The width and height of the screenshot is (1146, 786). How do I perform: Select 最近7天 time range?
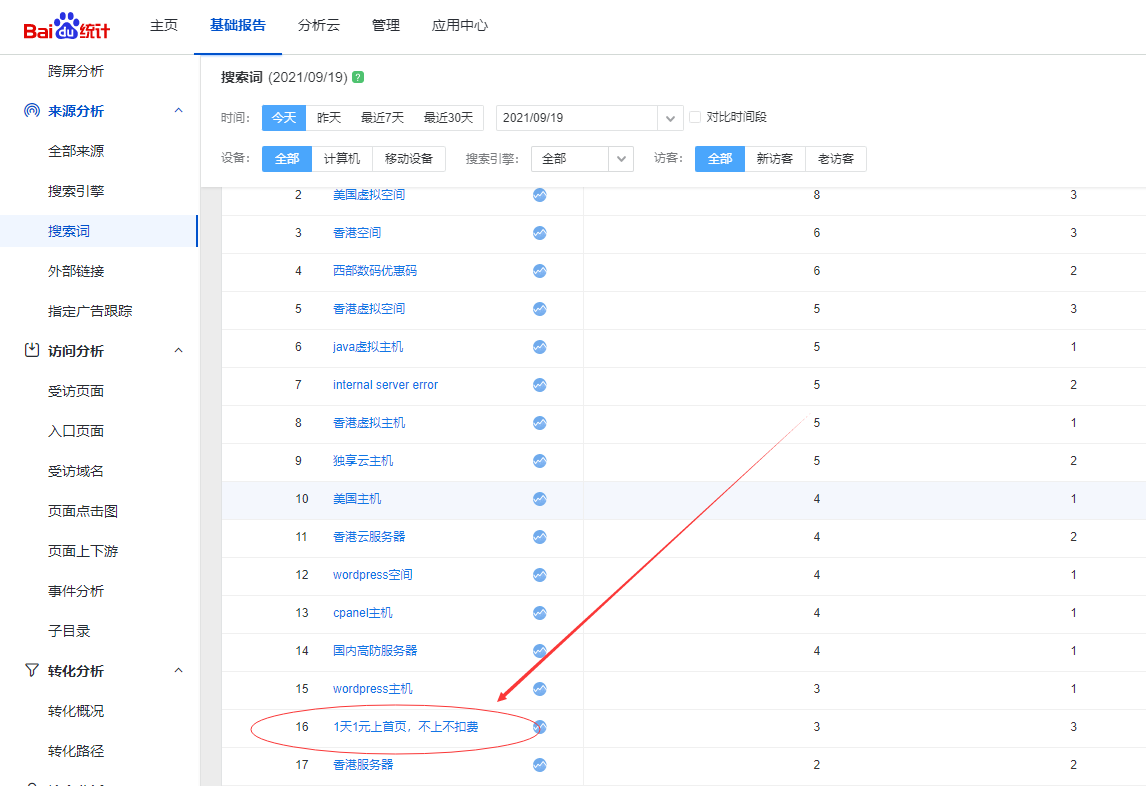pos(382,118)
